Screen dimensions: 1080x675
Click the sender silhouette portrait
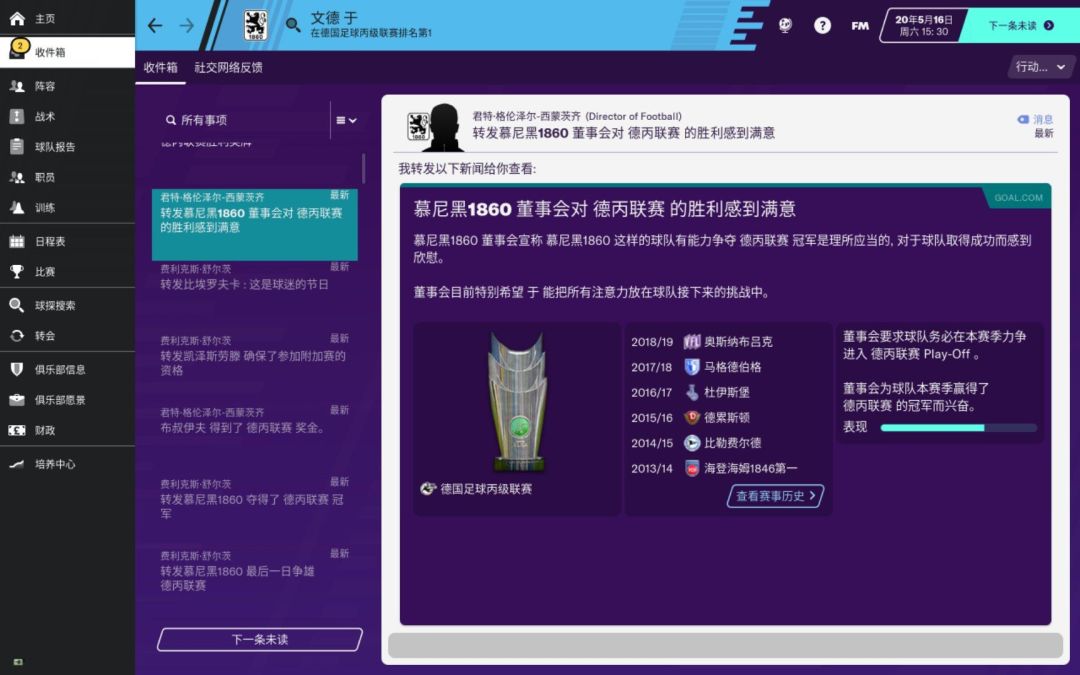pyautogui.click(x=444, y=127)
